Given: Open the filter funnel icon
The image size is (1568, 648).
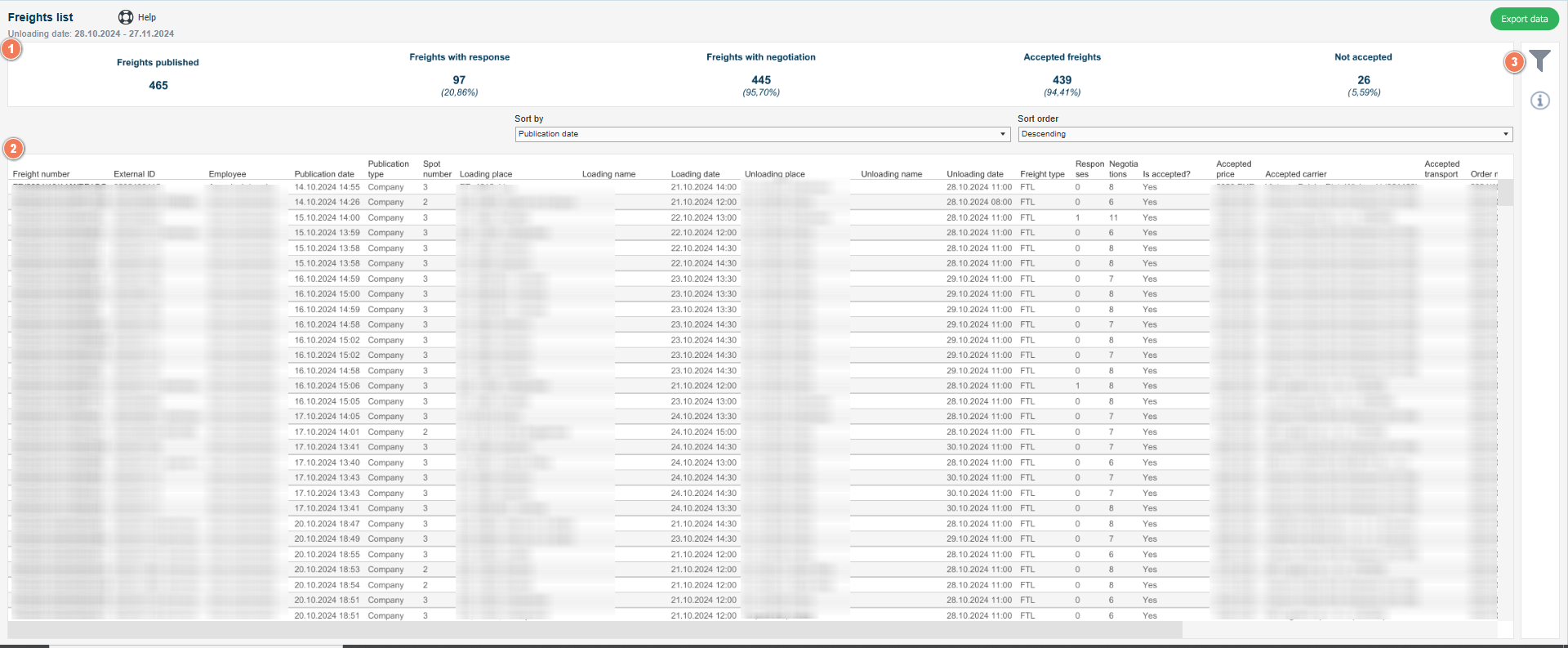Looking at the screenshot, I should click(x=1539, y=60).
